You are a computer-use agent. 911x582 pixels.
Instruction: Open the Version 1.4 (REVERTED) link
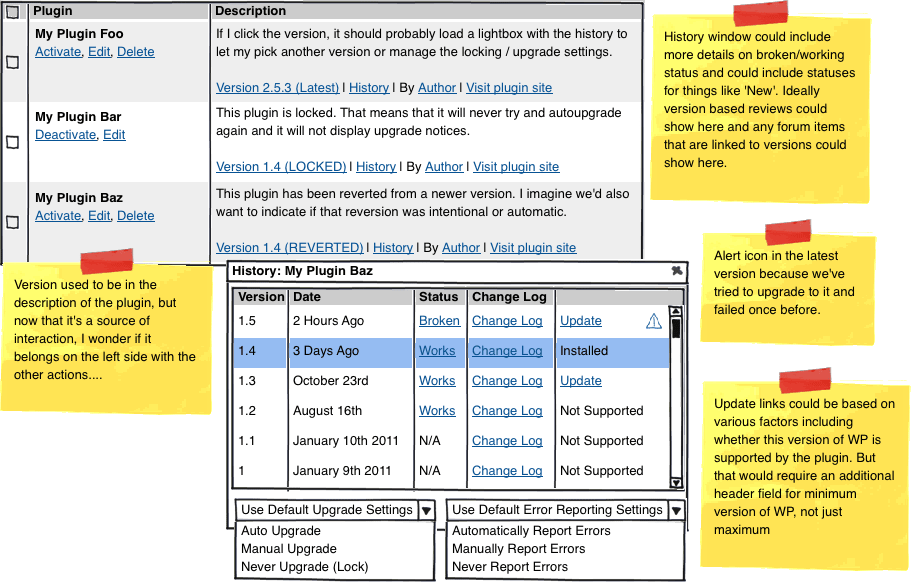pos(289,247)
